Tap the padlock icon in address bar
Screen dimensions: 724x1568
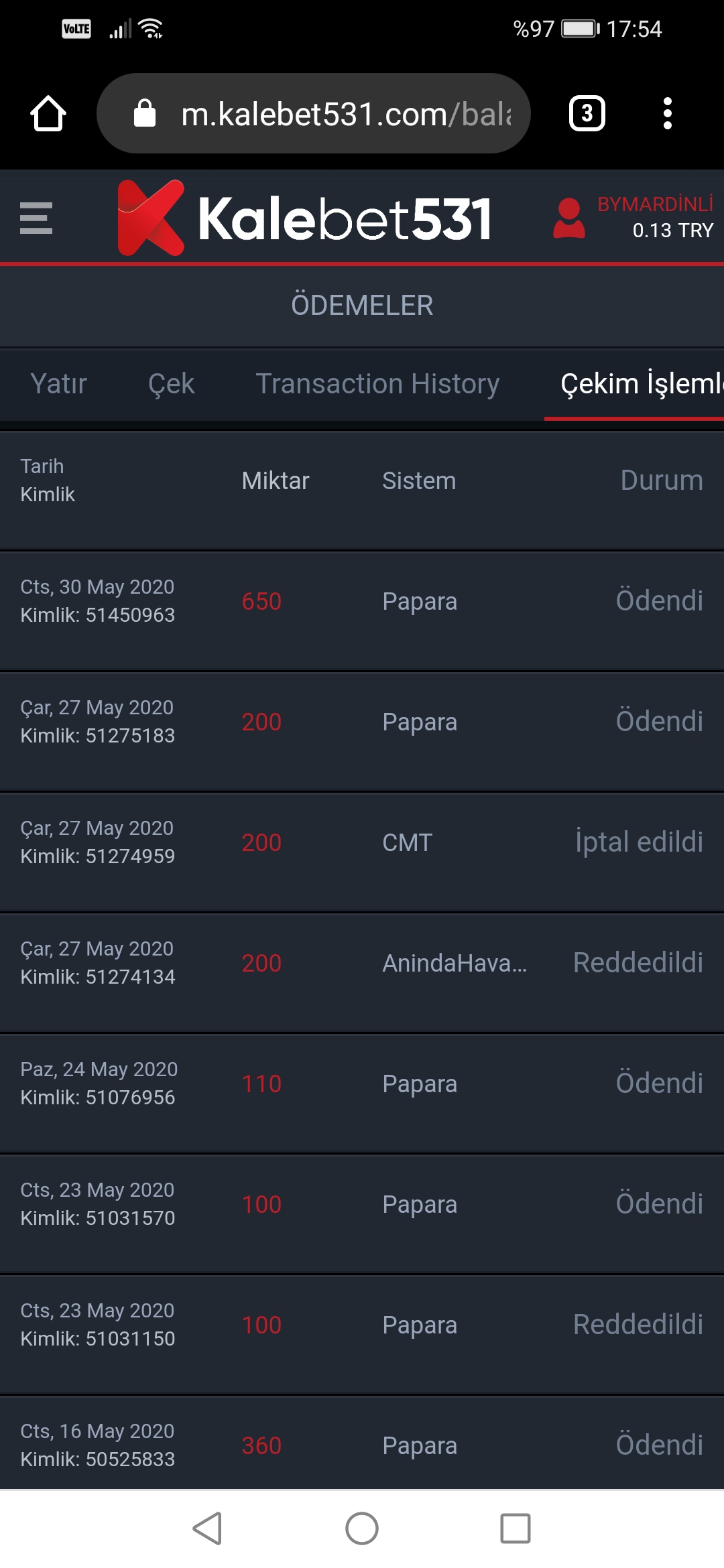pyautogui.click(x=145, y=113)
